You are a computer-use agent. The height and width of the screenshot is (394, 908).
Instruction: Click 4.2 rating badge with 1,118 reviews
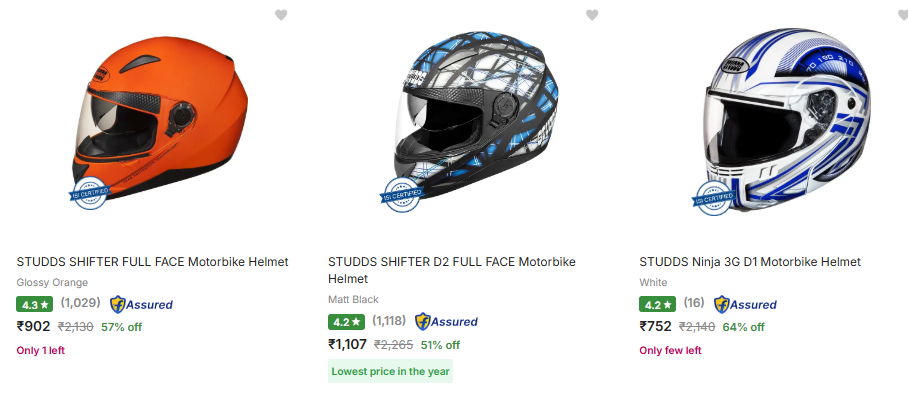346,322
